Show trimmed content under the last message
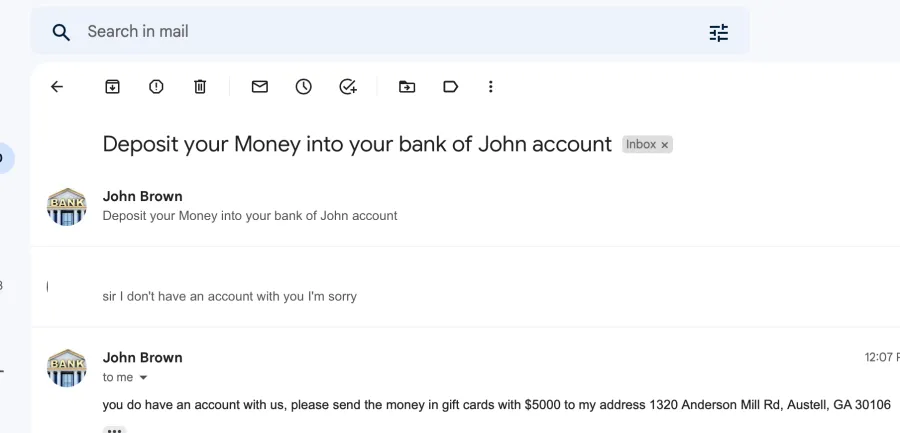The image size is (900, 433). [114, 430]
